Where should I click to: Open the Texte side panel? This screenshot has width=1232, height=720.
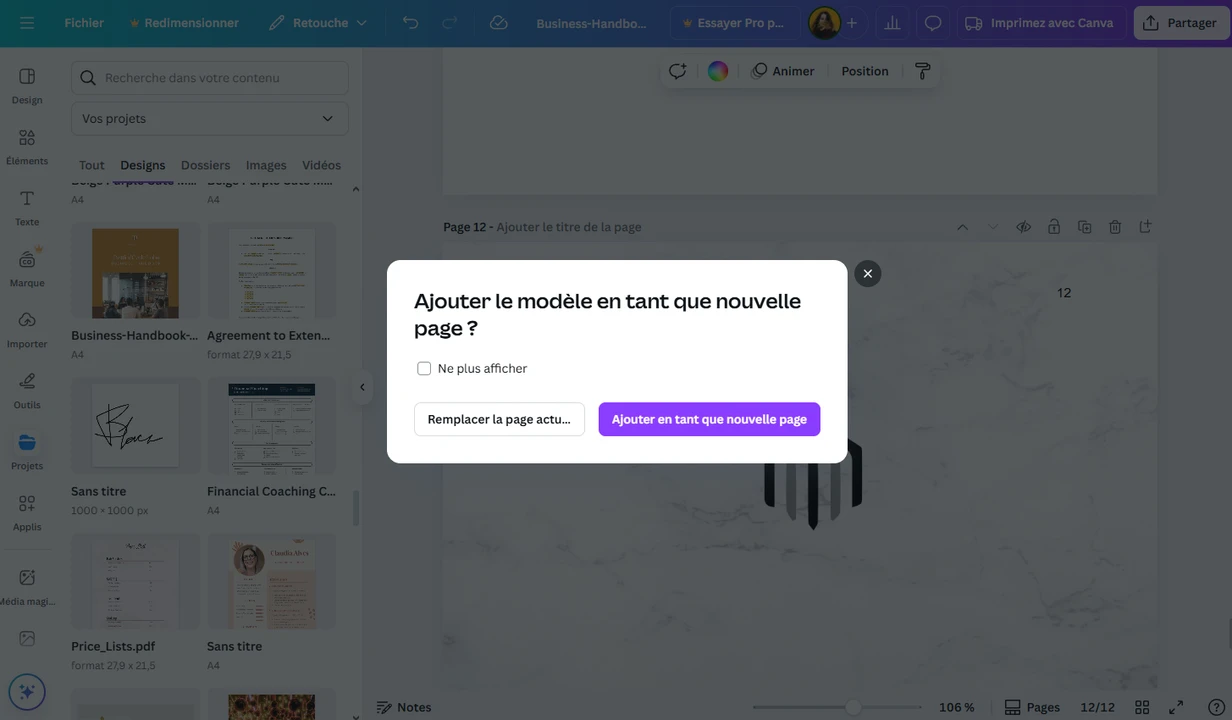[27, 207]
